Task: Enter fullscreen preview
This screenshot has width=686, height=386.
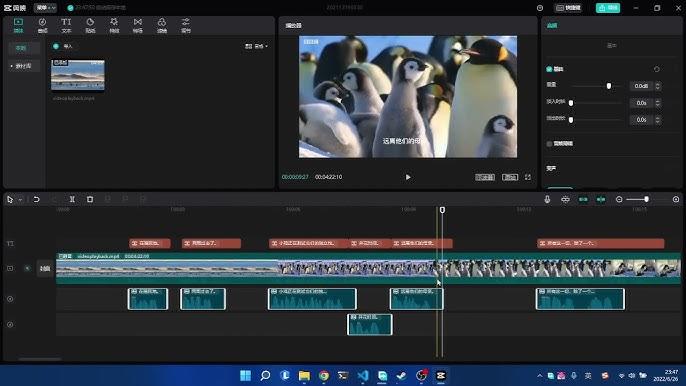Action: click(x=528, y=177)
